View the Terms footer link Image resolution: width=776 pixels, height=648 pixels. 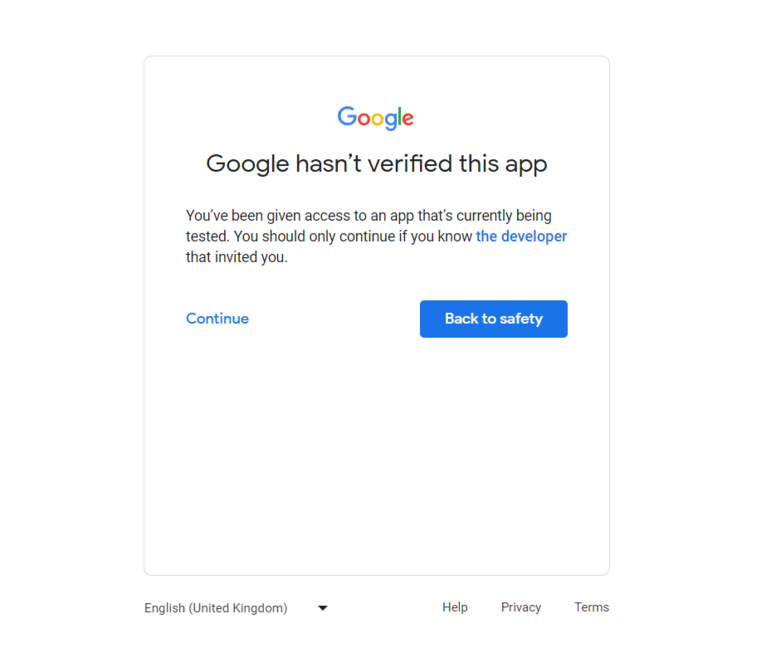[x=591, y=607]
